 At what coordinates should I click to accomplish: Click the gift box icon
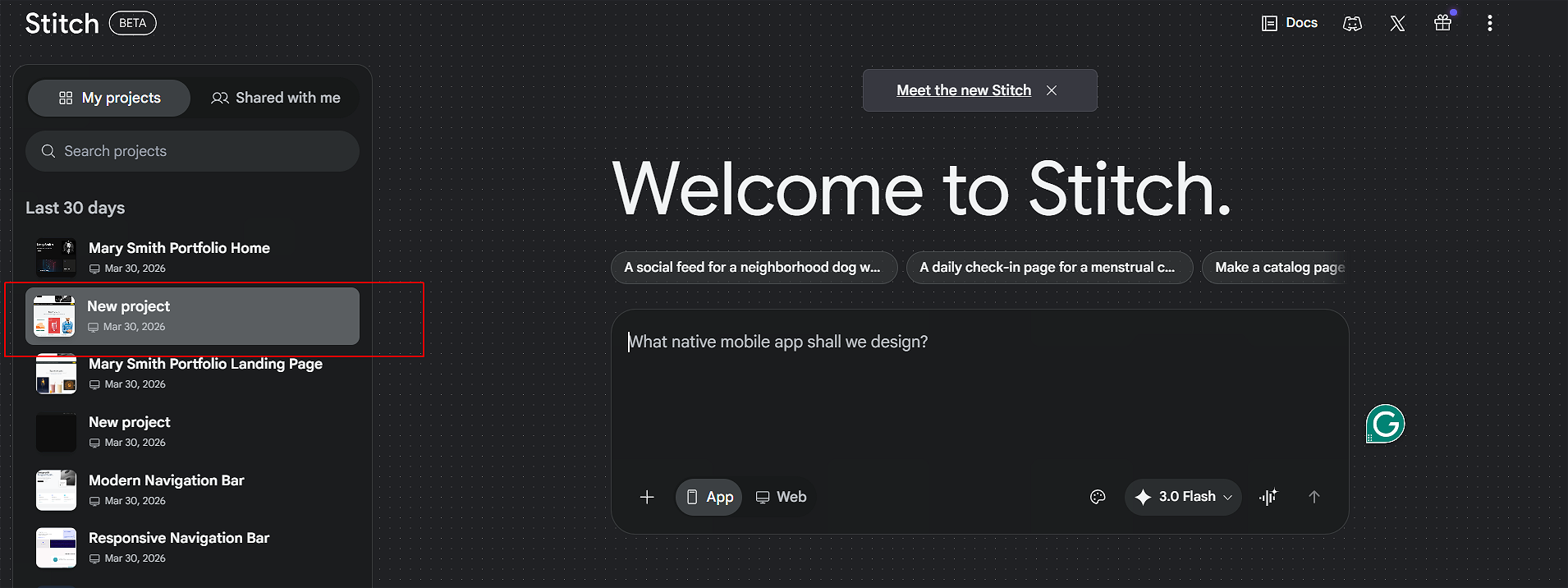(1442, 23)
